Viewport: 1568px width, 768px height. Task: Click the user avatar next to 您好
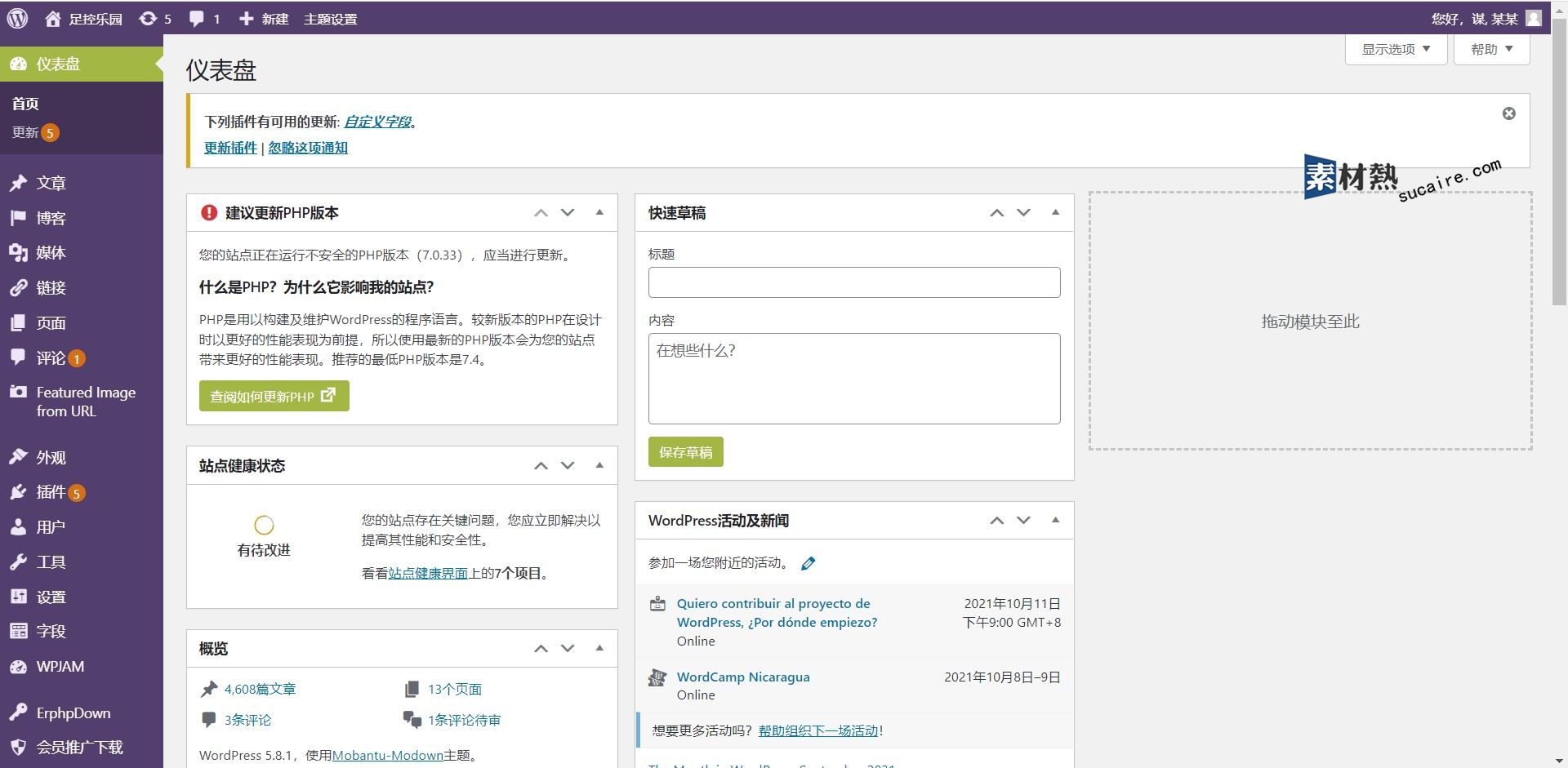tap(1534, 18)
